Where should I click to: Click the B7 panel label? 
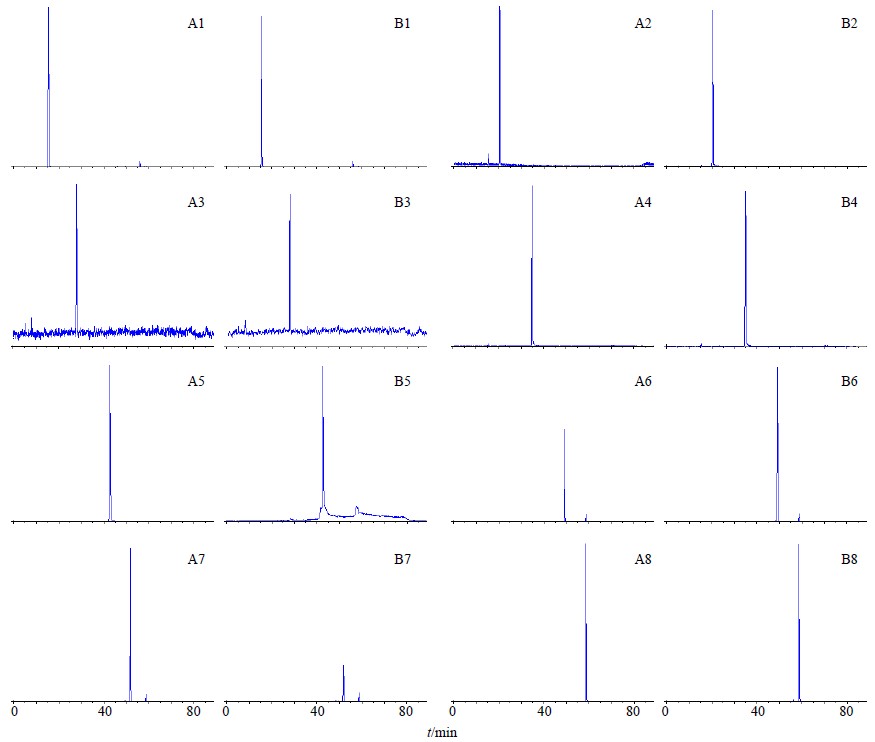(x=402, y=560)
